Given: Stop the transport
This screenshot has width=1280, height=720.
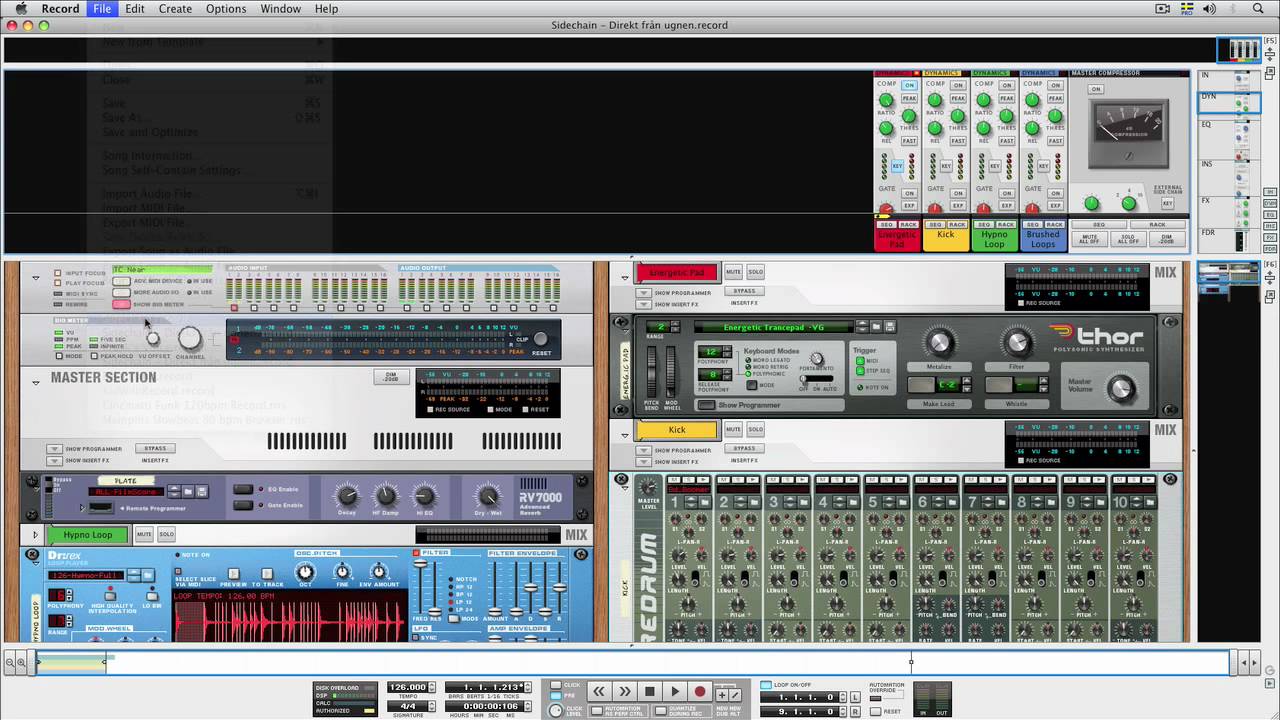Looking at the screenshot, I should 650,691.
